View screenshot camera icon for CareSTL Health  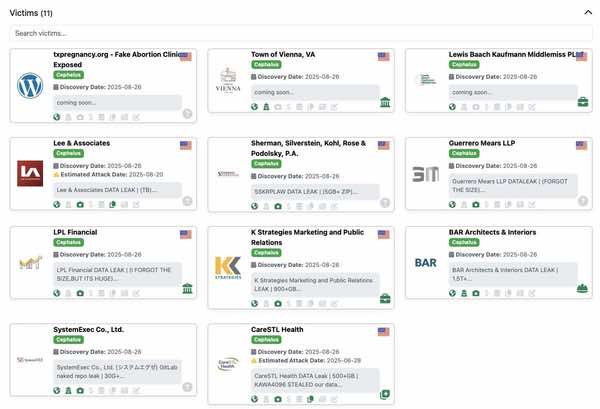[x=278, y=399]
